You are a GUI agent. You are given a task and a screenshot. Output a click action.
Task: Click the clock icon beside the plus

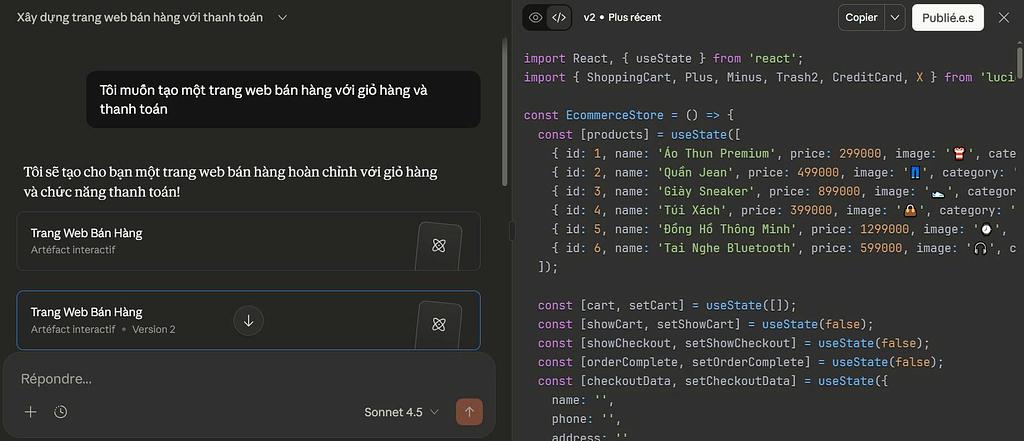tap(61, 412)
